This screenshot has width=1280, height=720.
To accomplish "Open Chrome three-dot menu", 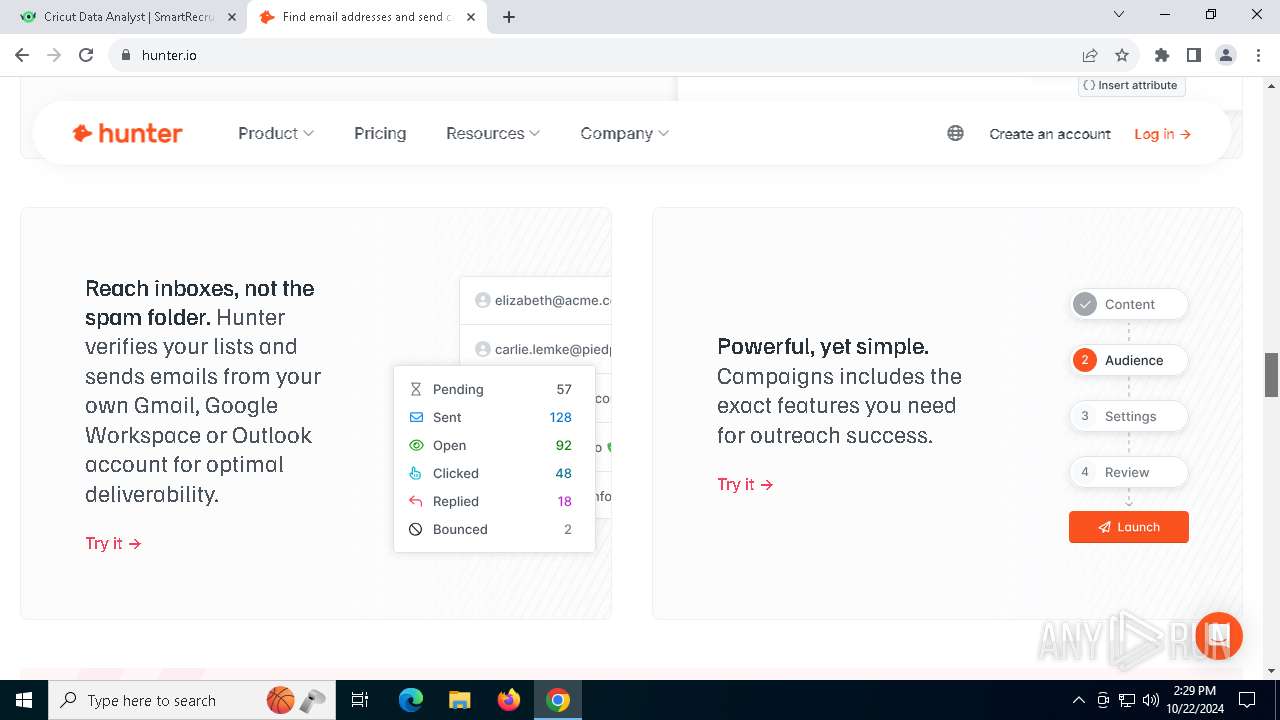I will tap(1258, 55).
